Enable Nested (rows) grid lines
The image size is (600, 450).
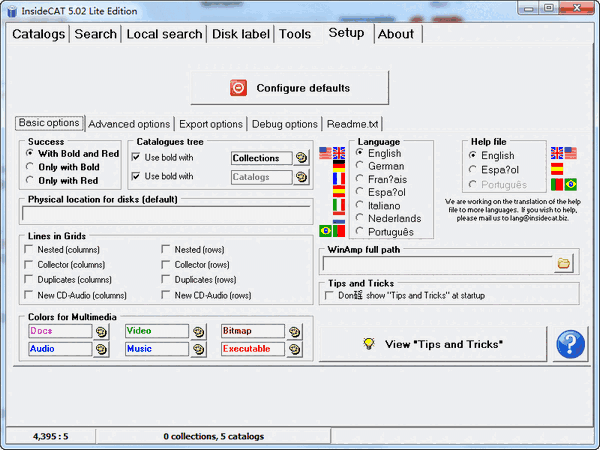[166, 249]
